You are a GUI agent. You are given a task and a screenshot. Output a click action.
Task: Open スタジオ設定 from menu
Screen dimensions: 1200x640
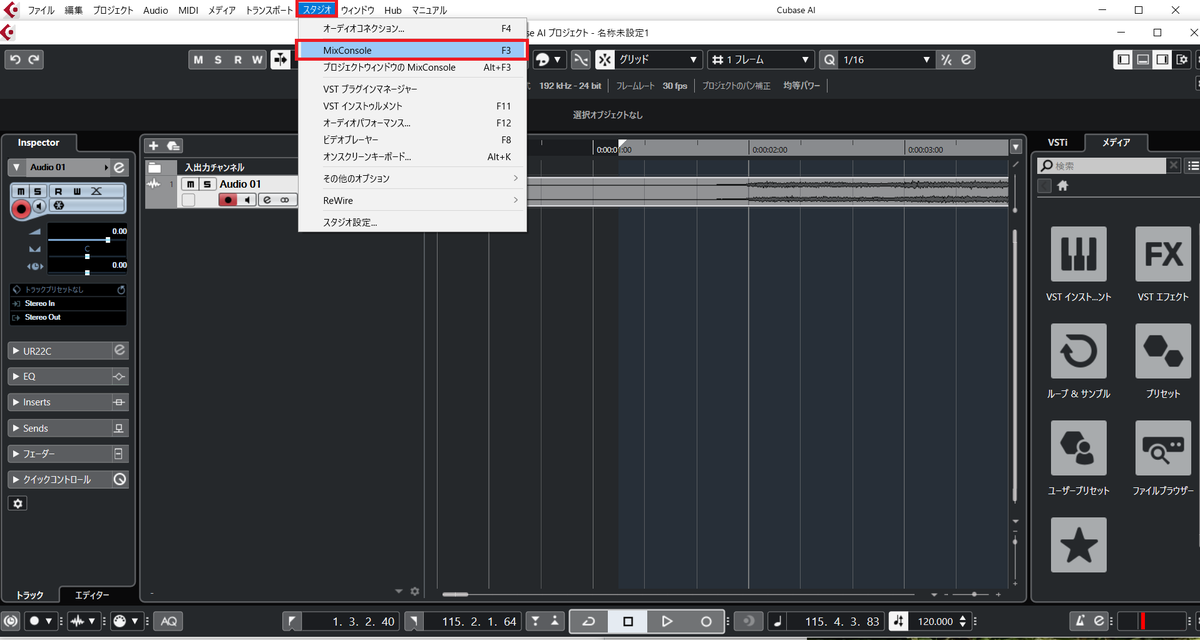[x=412, y=222]
